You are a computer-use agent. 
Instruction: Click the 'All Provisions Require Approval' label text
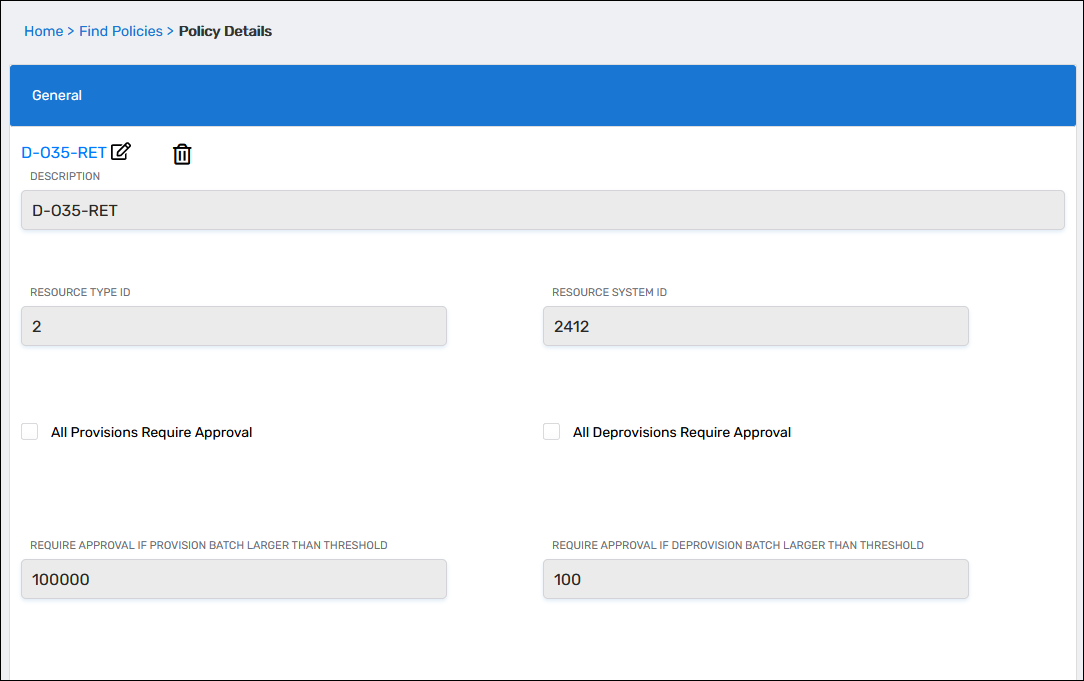151,433
